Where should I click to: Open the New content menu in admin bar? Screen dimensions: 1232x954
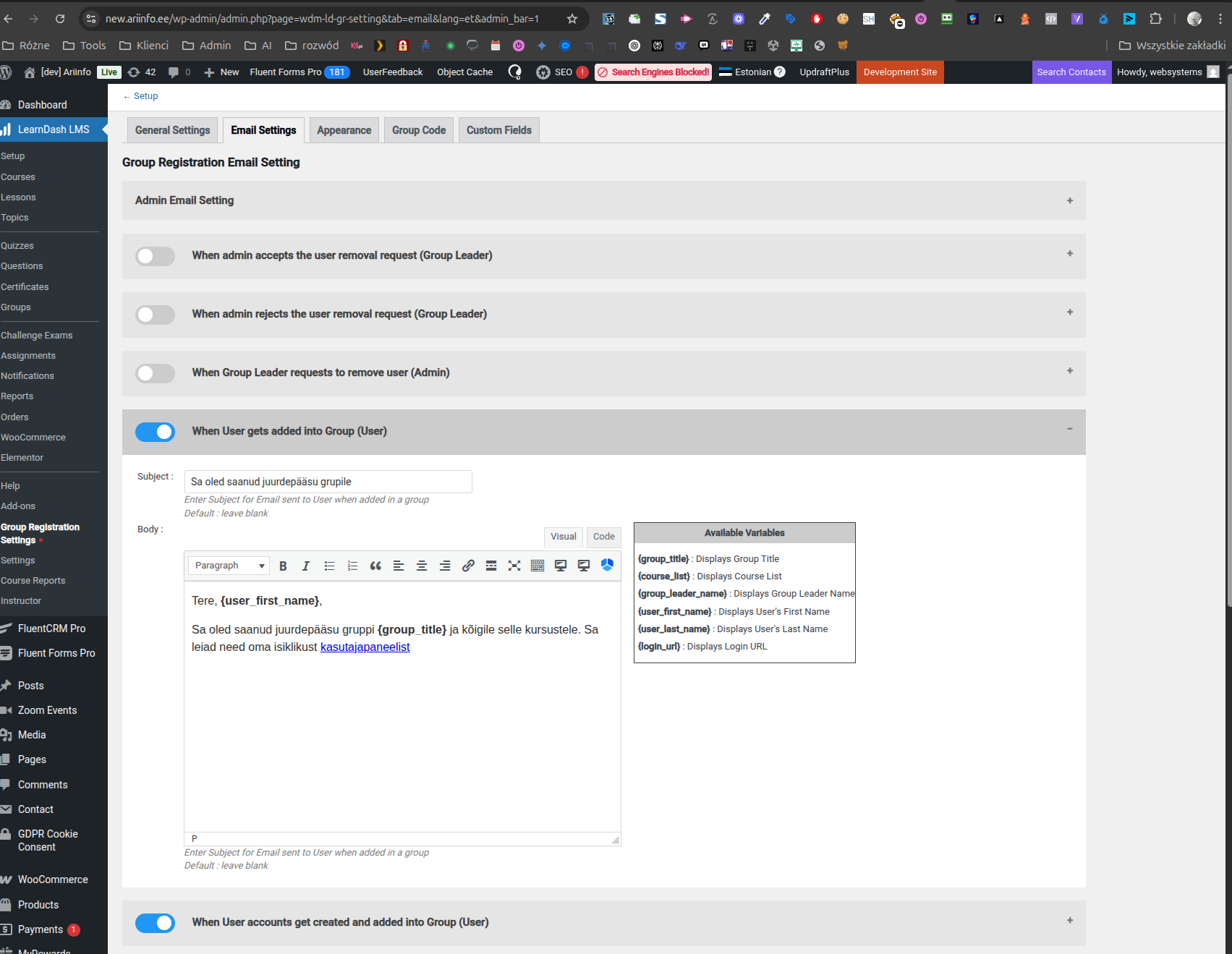pyautogui.click(x=221, y=72)
